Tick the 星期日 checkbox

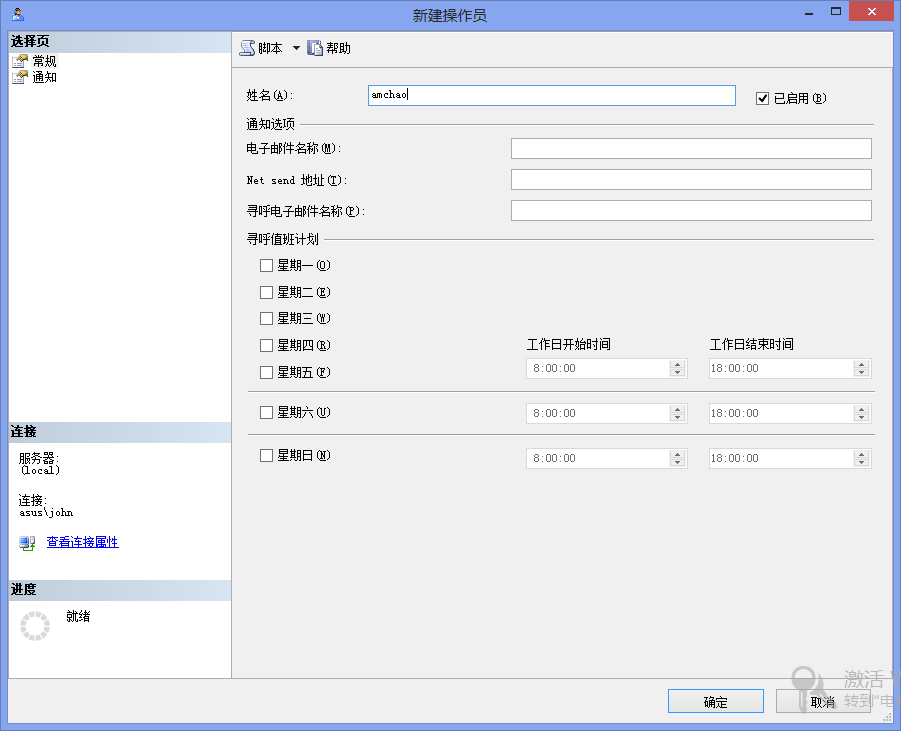[266, 456]
